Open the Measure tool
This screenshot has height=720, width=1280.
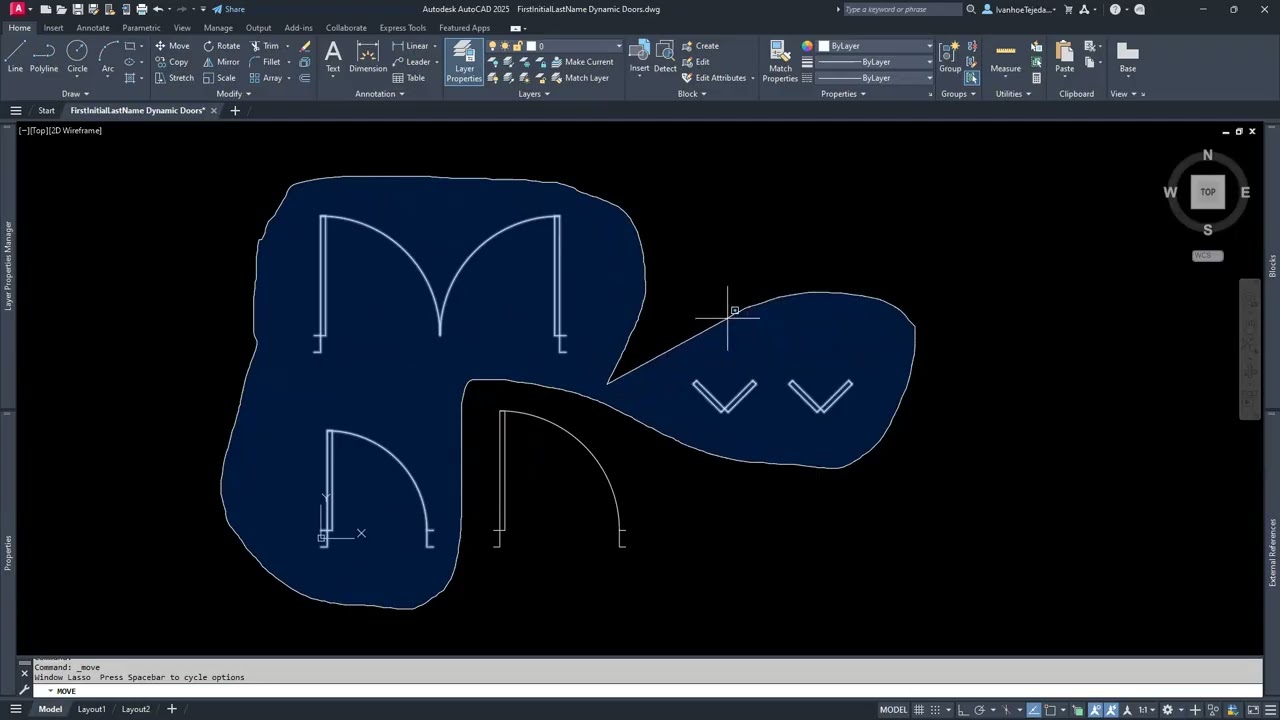tap(1005, 56)
